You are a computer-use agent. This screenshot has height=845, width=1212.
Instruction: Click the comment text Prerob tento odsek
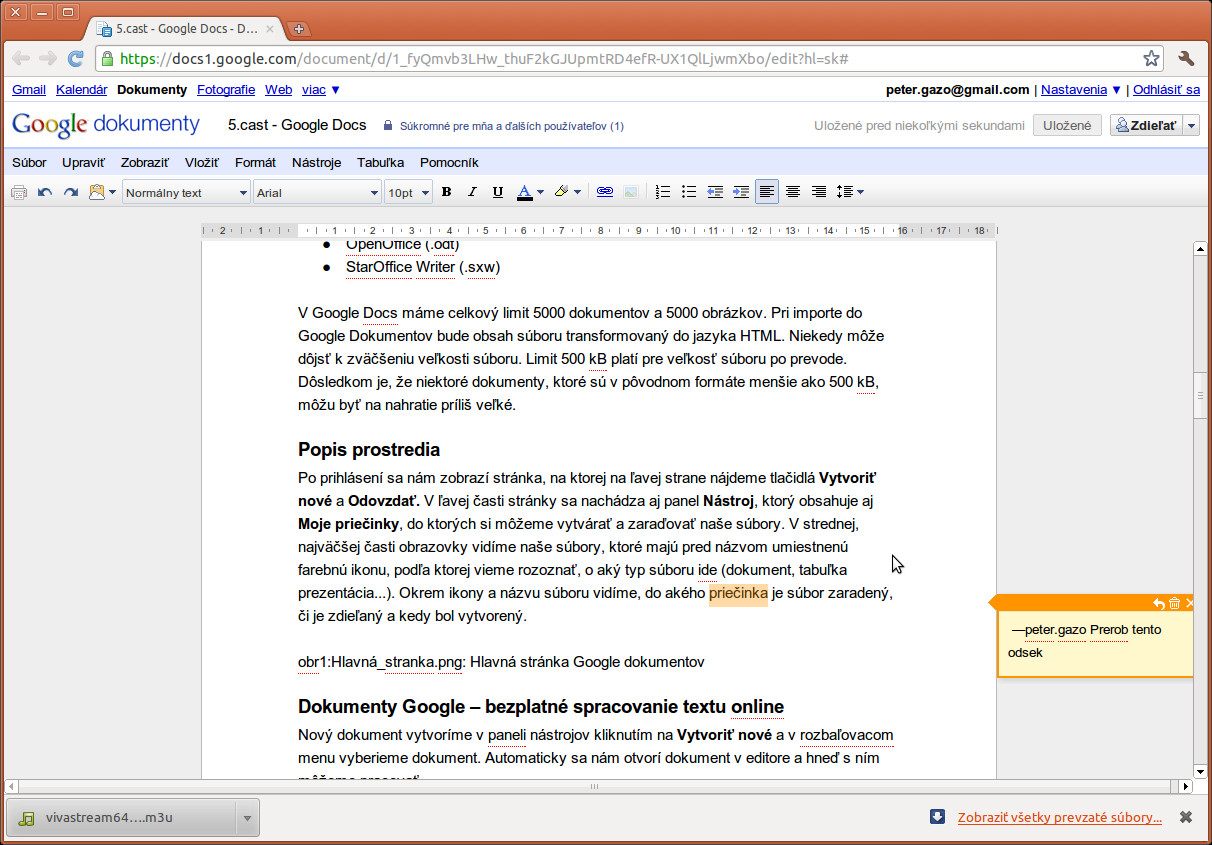(x=1085, y=641)
